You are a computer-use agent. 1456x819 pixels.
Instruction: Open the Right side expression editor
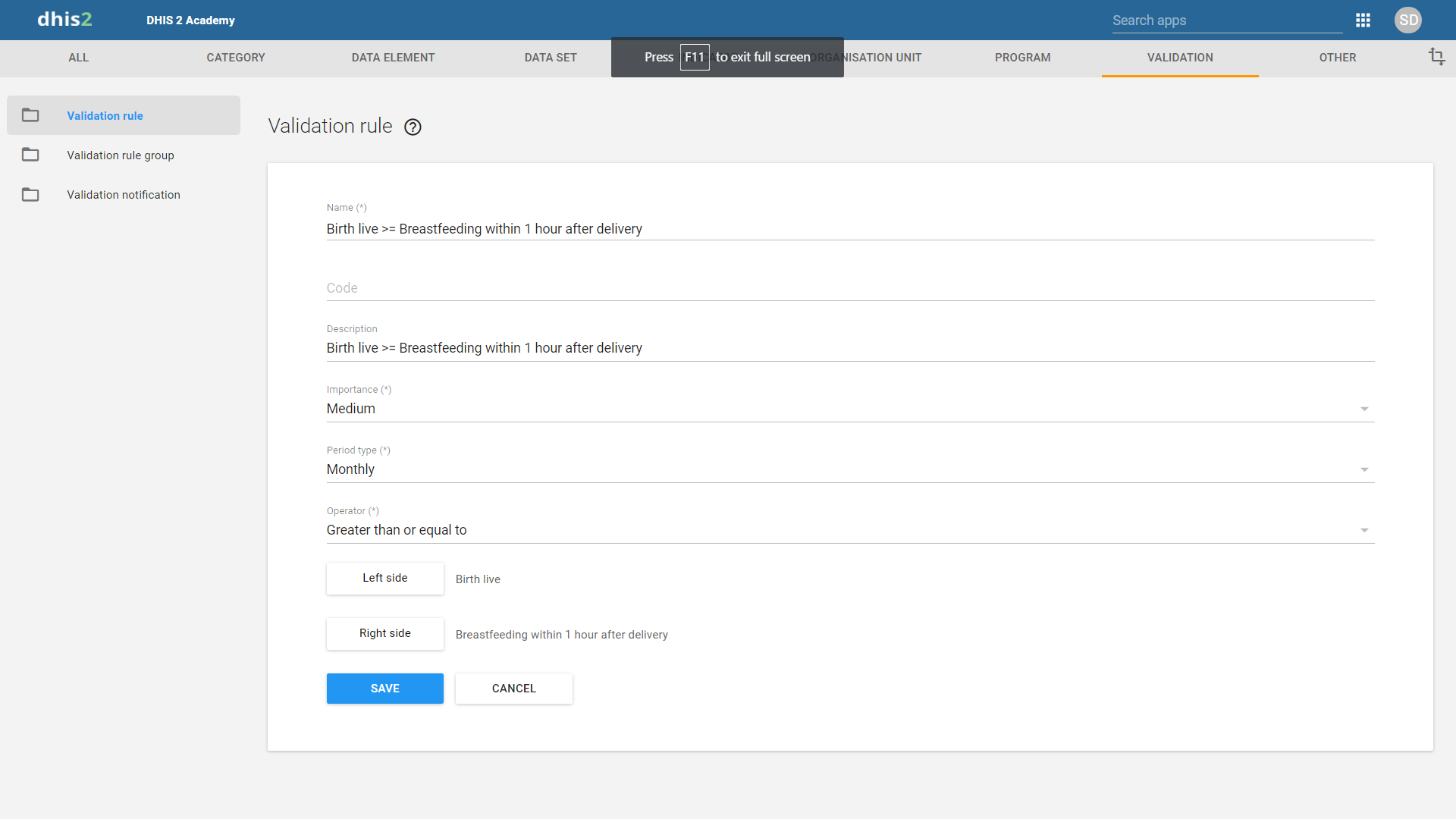pyautogui.click(x=384, y=633)
